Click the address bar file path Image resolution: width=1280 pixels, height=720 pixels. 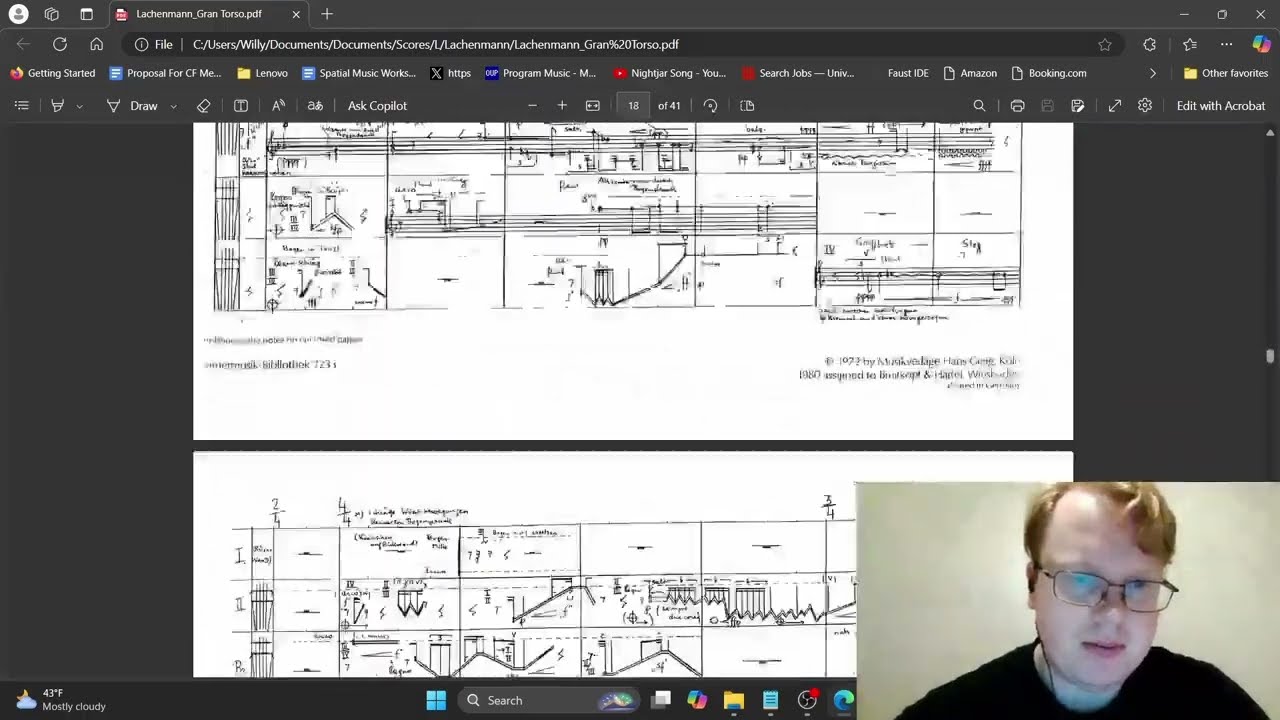(436, 44)
